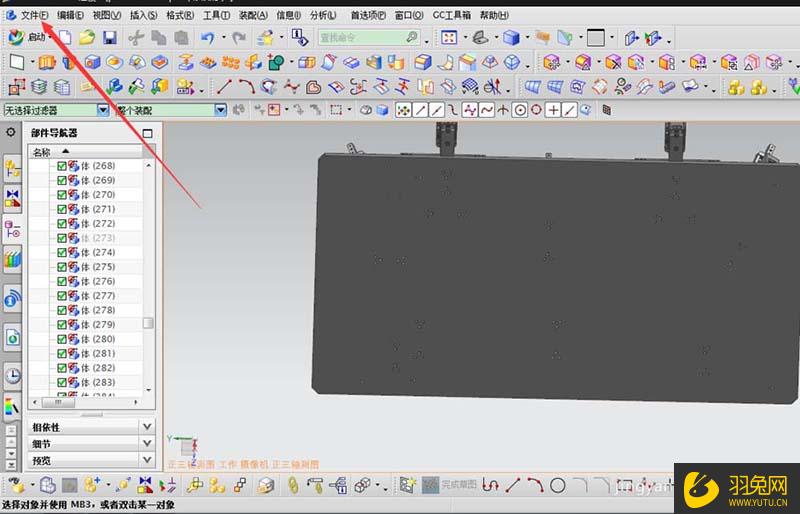Expand the 预览 preview section
800x514 pixels.
147,461
